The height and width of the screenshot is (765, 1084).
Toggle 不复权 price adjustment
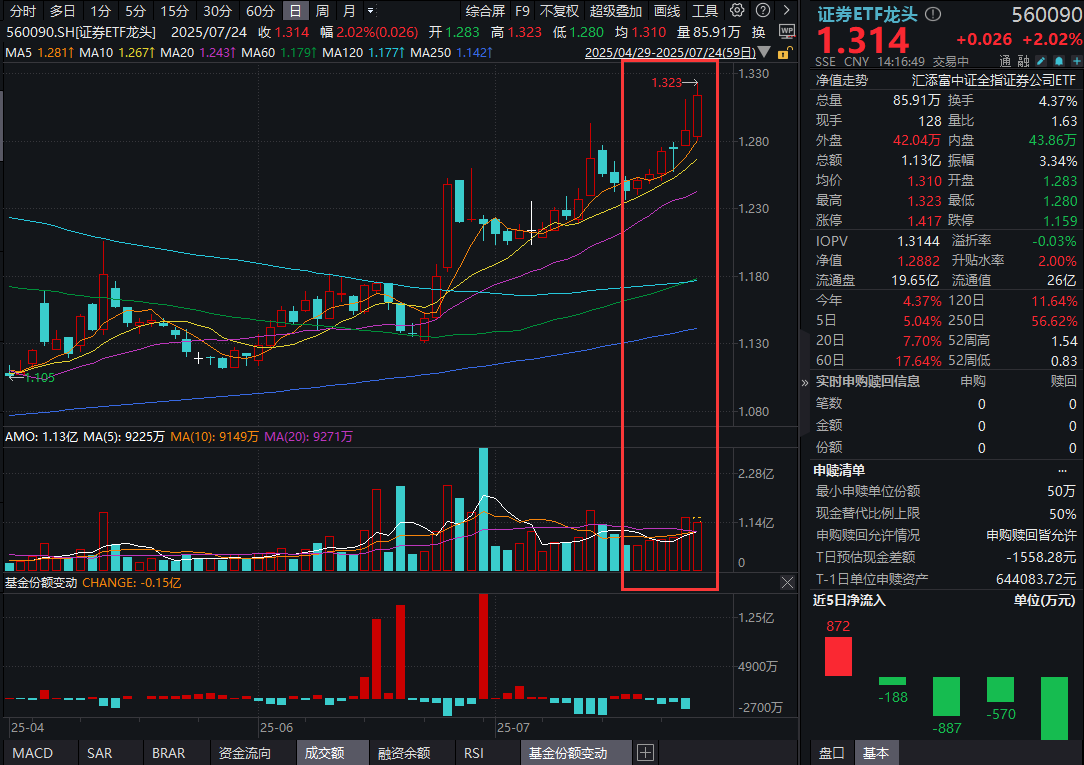pos(559,11)
